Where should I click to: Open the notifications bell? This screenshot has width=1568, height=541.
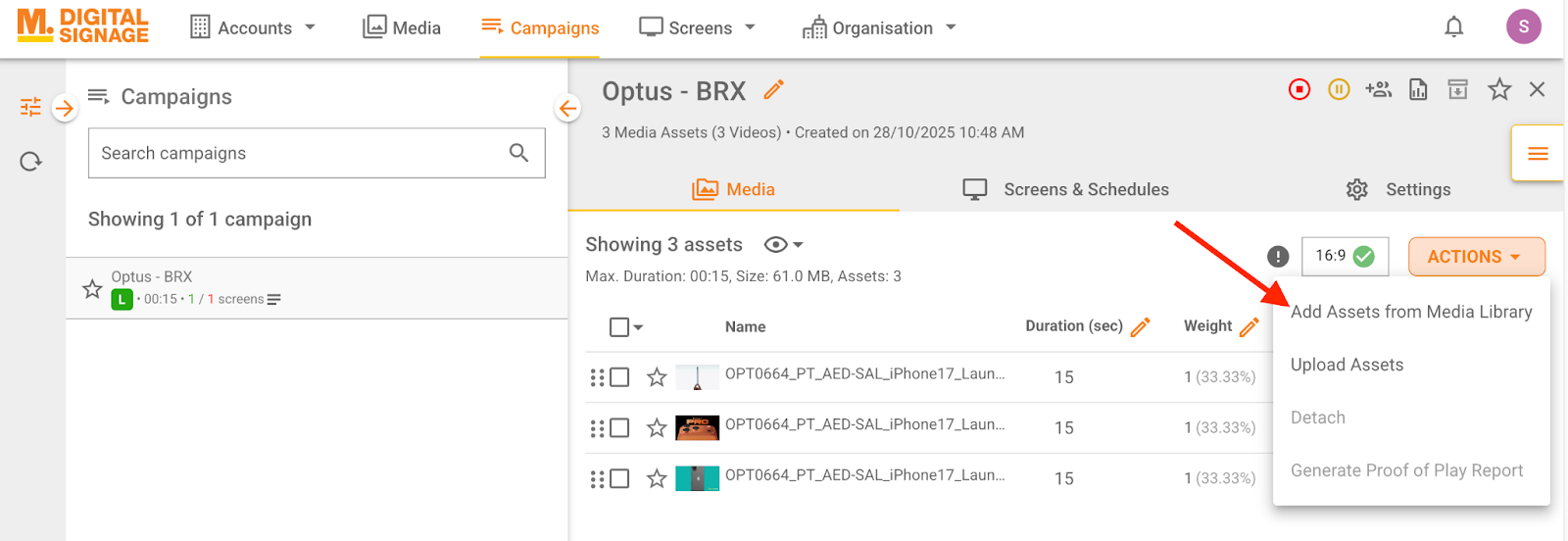tap(1454, 27)
